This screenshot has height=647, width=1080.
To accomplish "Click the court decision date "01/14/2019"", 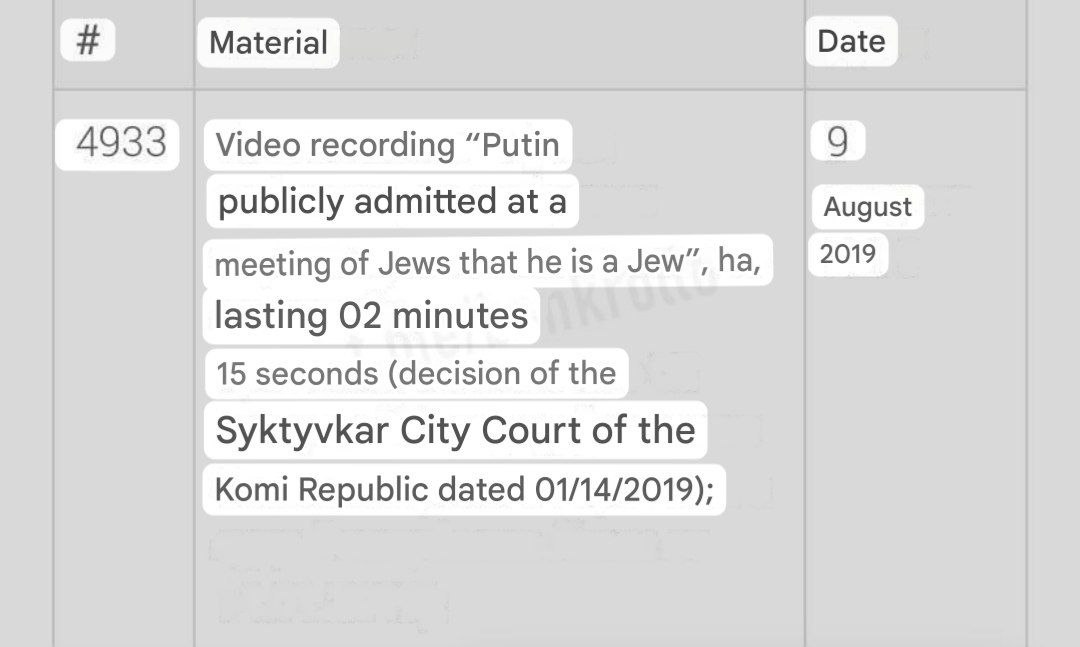I will coord(612,490).
